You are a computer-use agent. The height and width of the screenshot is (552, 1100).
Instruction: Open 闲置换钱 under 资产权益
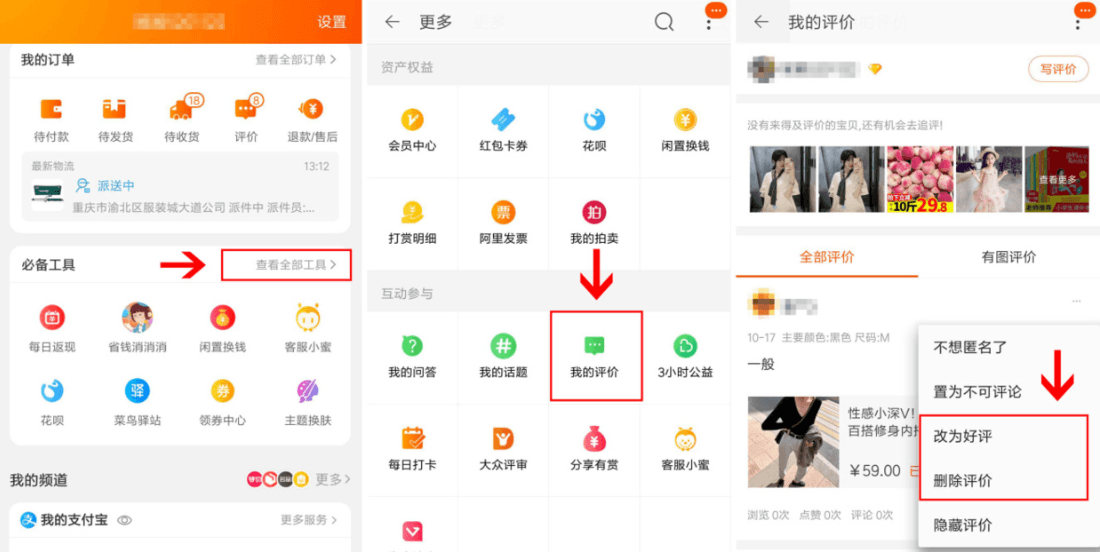pos(685,121)
